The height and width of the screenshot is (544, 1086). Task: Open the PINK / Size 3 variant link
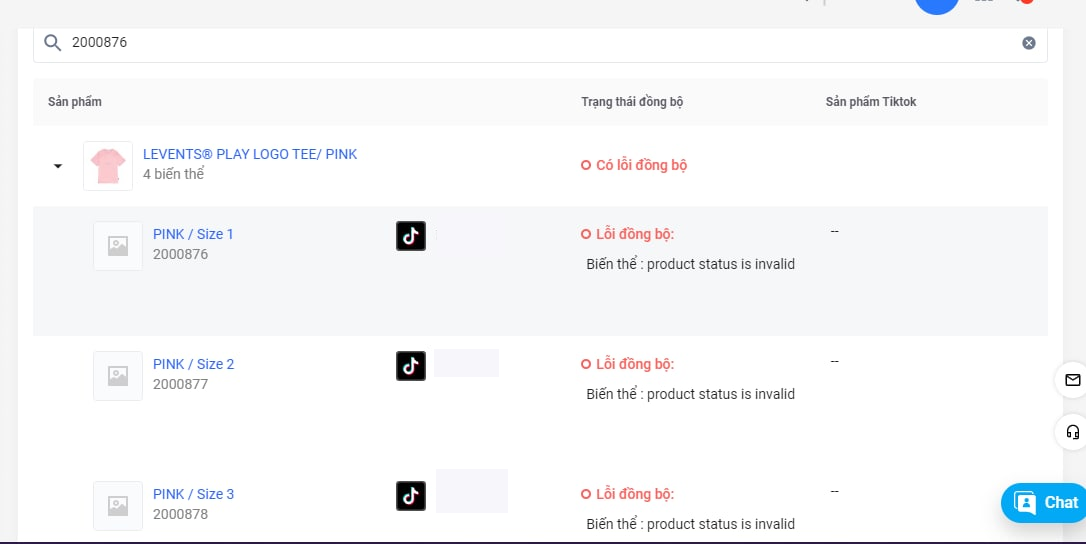pos(193,494)
